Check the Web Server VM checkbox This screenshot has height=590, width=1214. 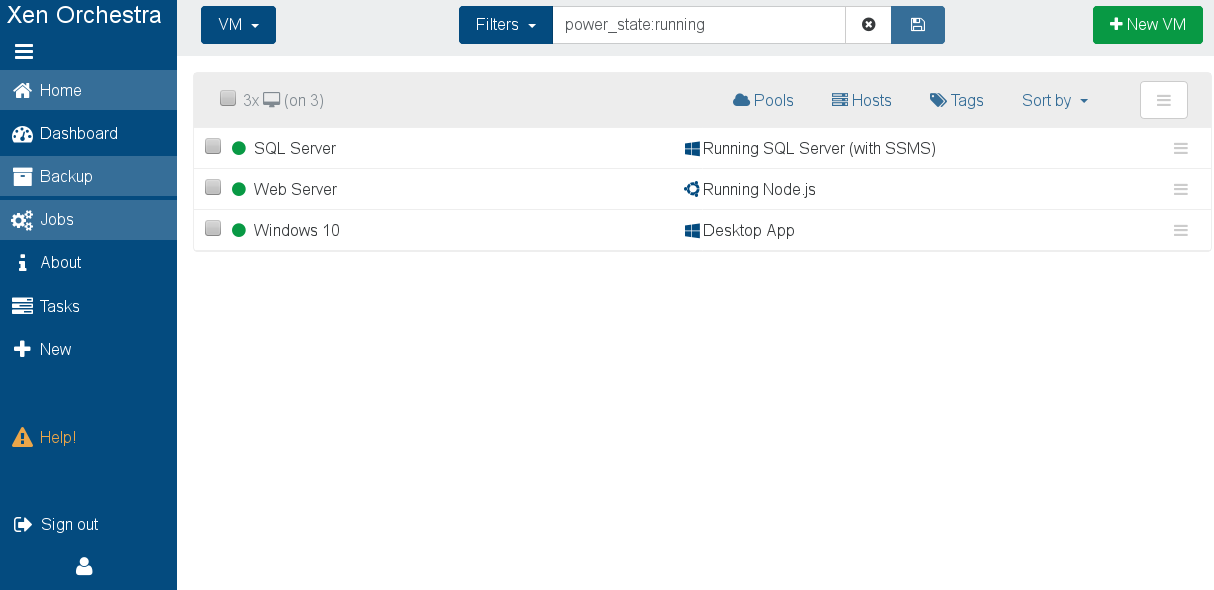(x=213, y=187)
